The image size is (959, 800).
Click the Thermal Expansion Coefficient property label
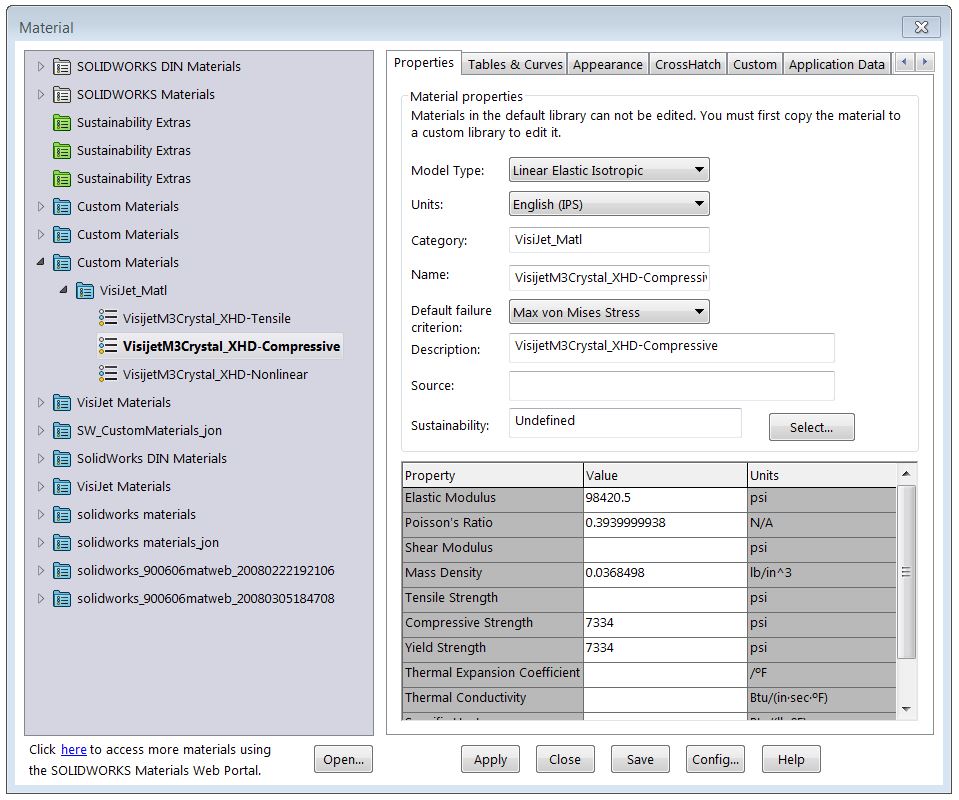coord(493,673)
